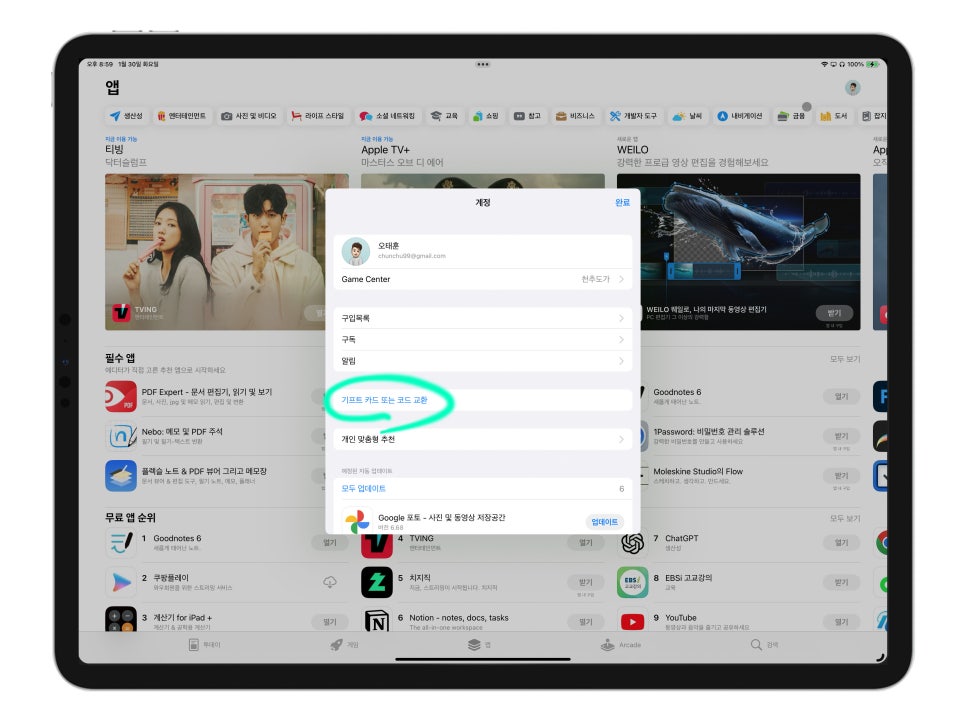Select the 엔터테인먼트 category chip

coord(182,116)
